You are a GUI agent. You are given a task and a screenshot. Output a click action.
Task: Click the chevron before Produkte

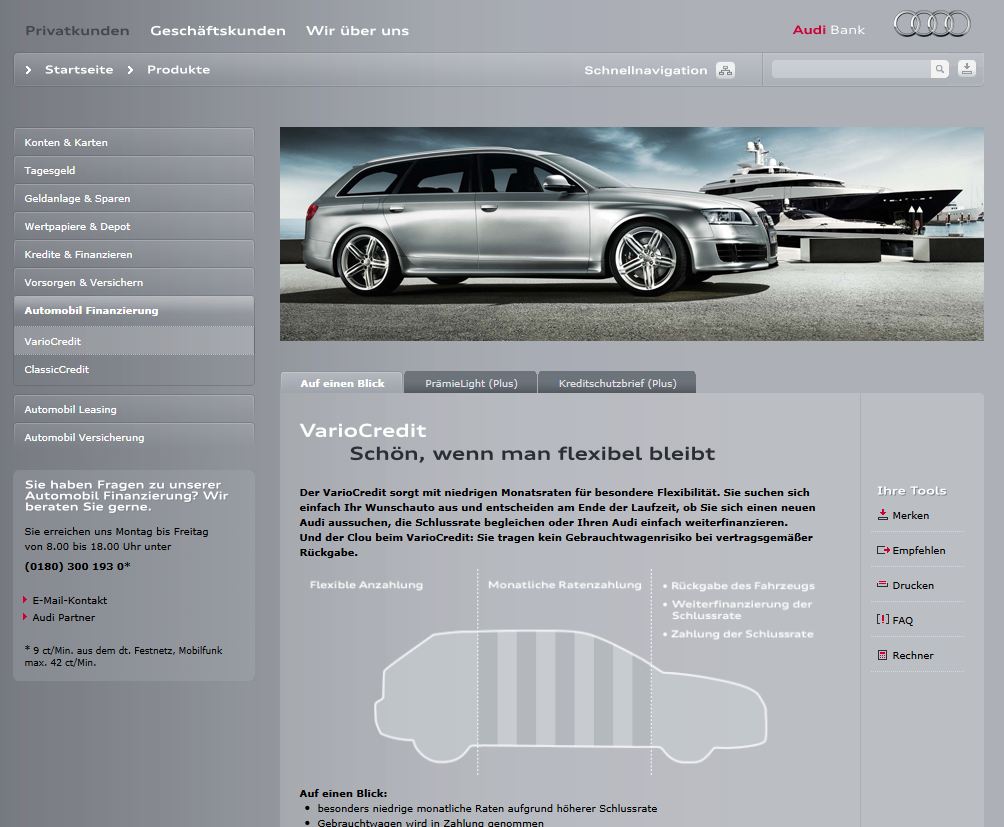[x=130, y=70]
